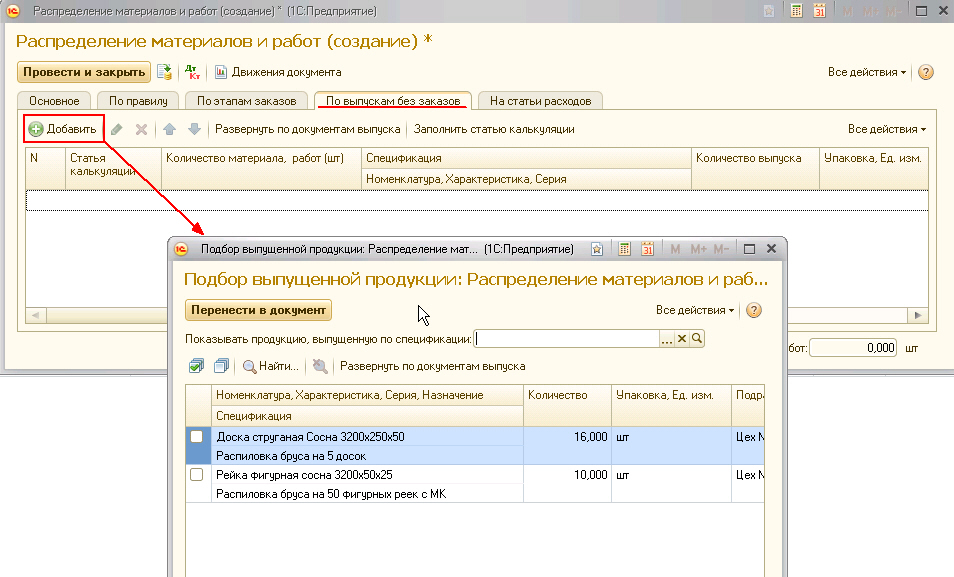Click the move row down arrow icon
The image size is (954, 577).
(x=194, y=129)
